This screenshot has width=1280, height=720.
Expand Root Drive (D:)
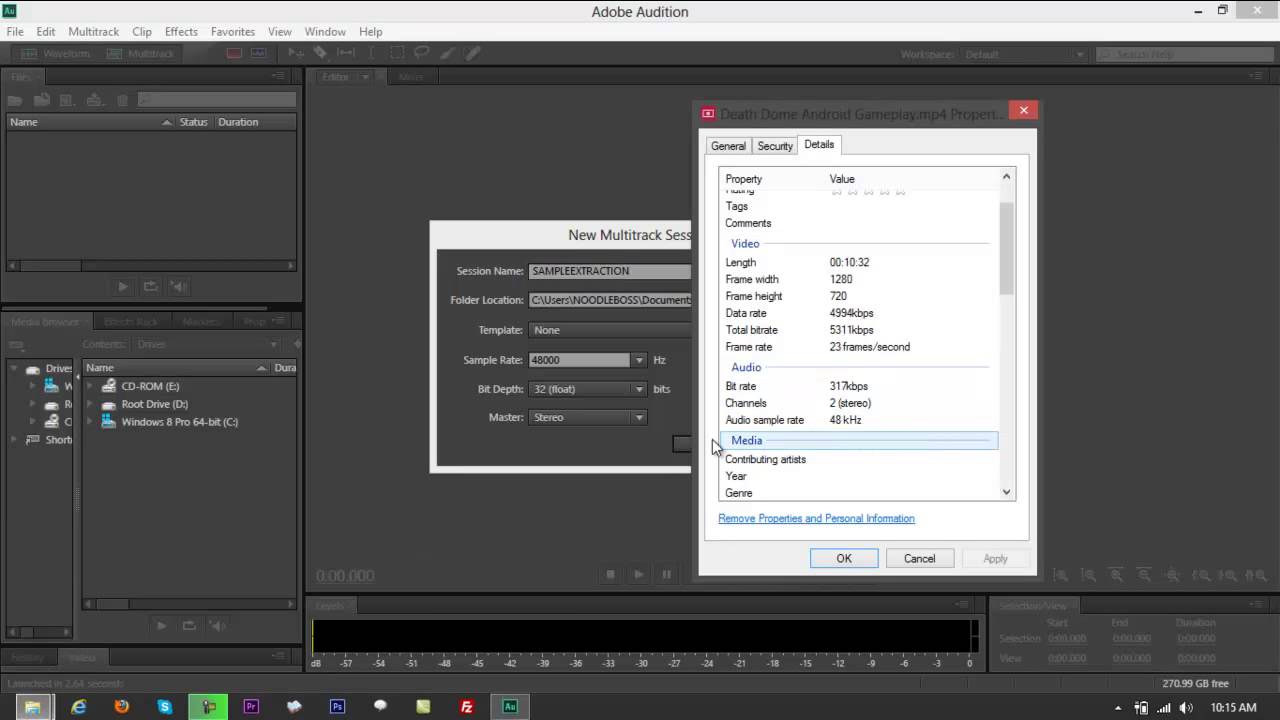[x=90, y=404]
